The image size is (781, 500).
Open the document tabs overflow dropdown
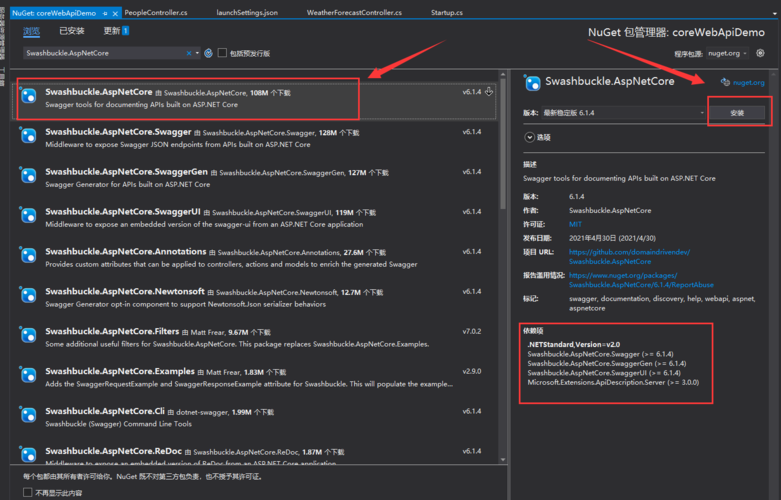[775, 13]
